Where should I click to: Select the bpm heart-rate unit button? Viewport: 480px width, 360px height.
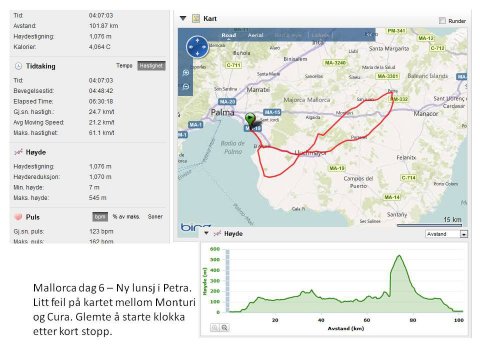point(100,217)
